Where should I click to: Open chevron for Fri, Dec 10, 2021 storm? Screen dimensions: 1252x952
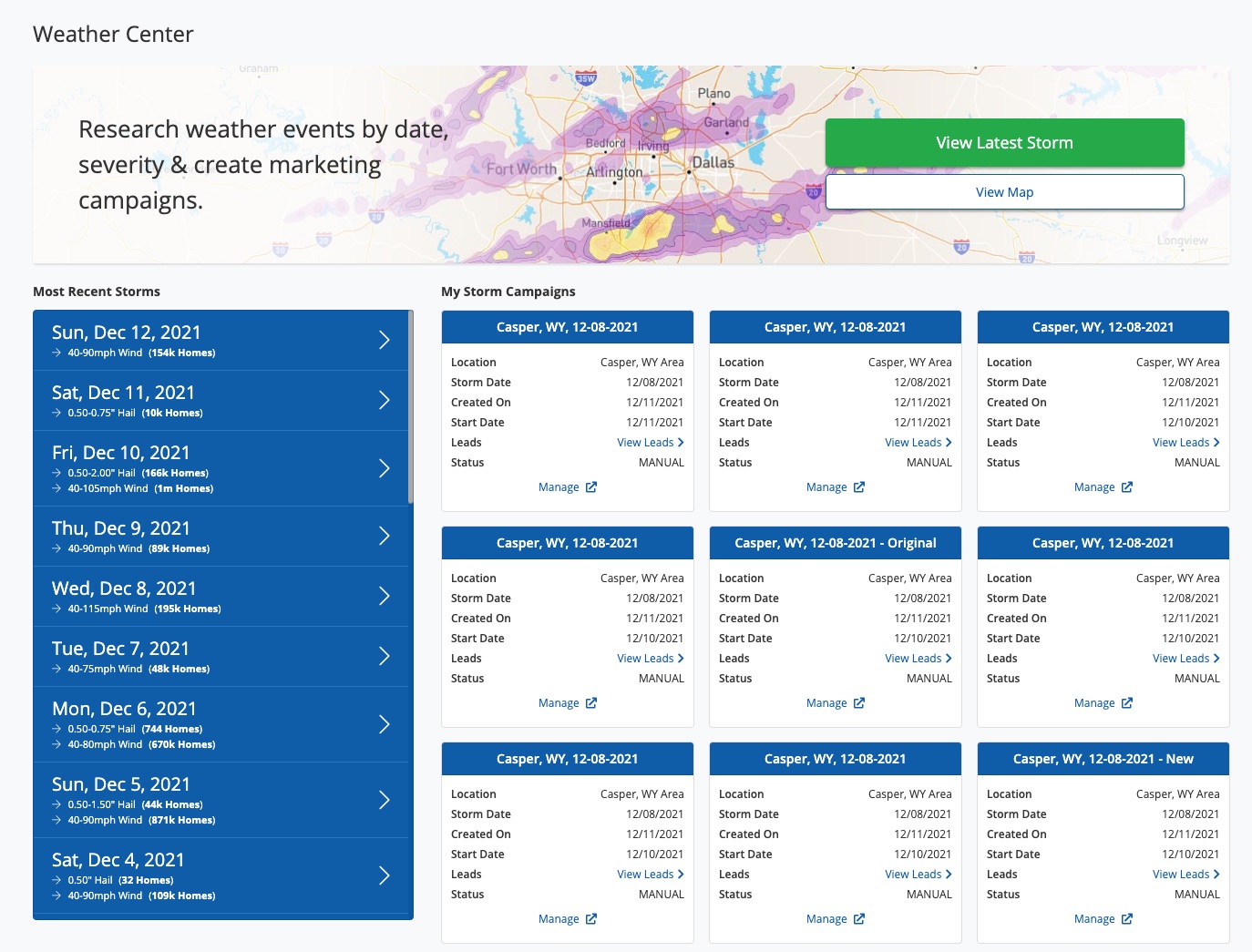384,468
